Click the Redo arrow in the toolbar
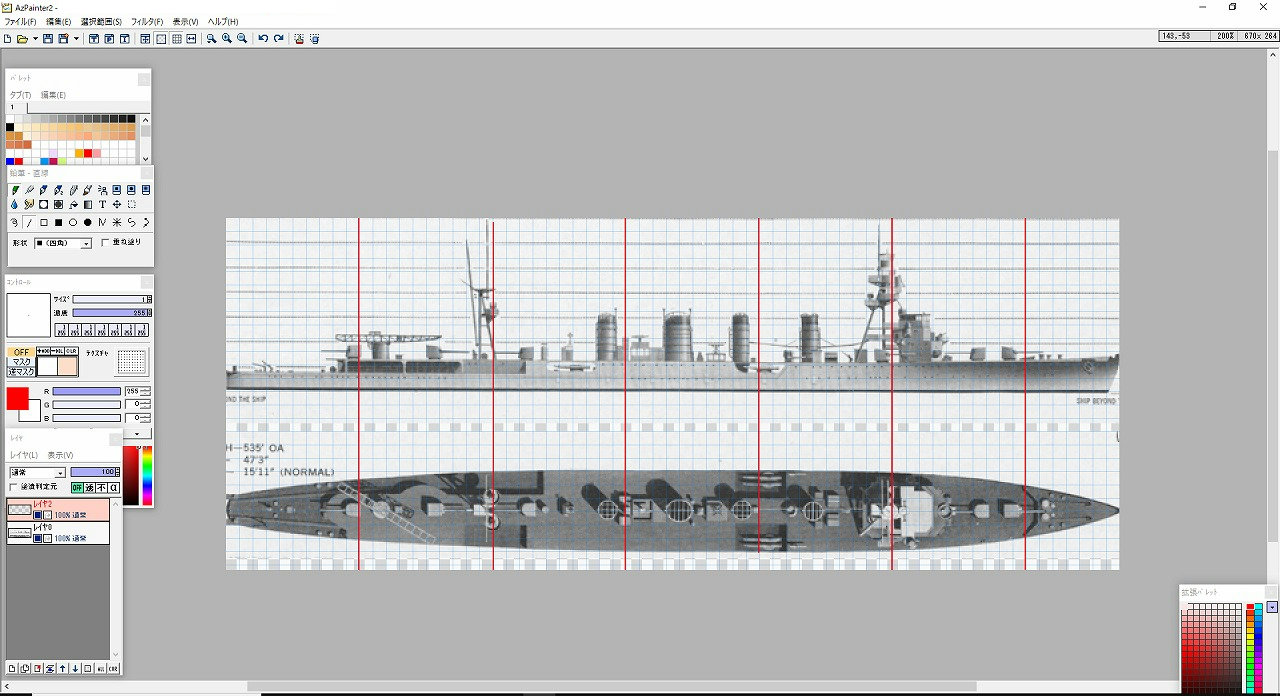 (279, 39)
